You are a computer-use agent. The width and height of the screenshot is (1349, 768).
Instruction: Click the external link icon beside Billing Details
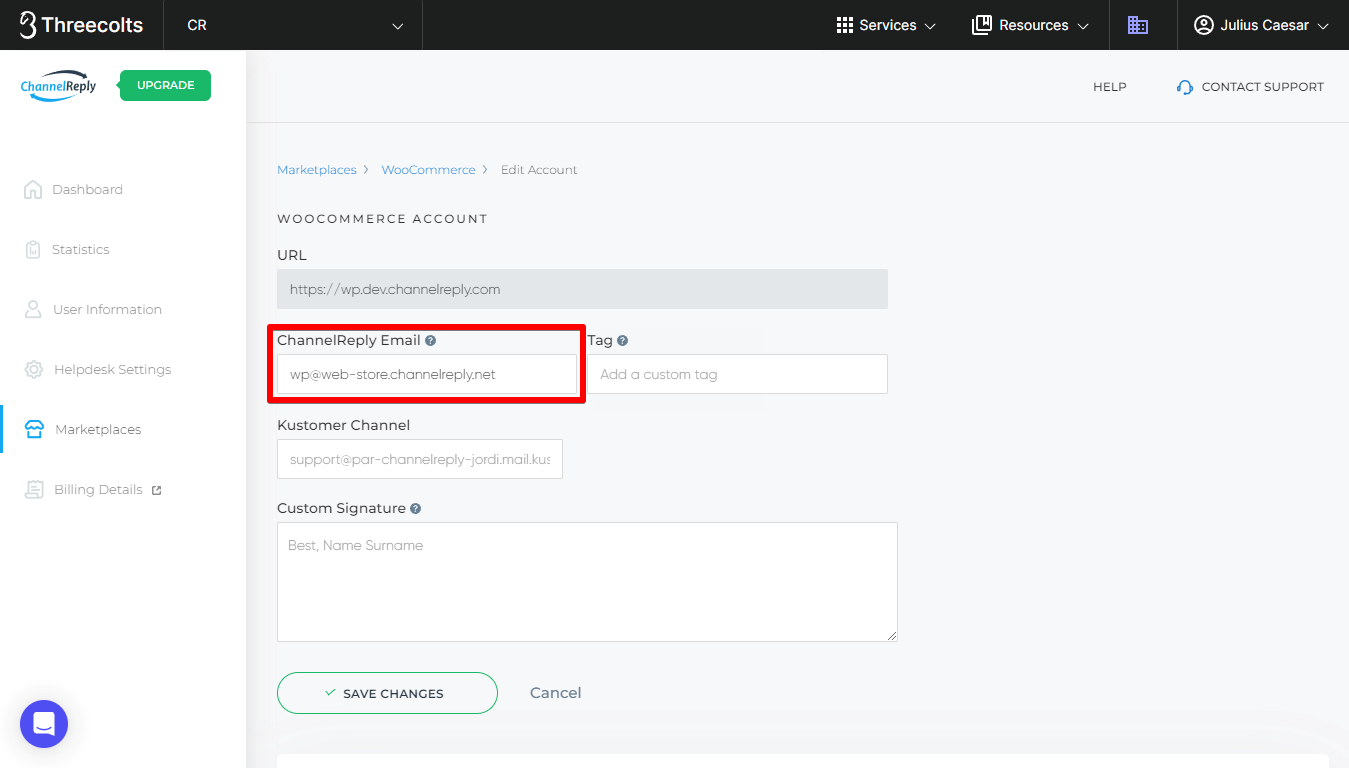pyautogui.click(x=156, y=490)
